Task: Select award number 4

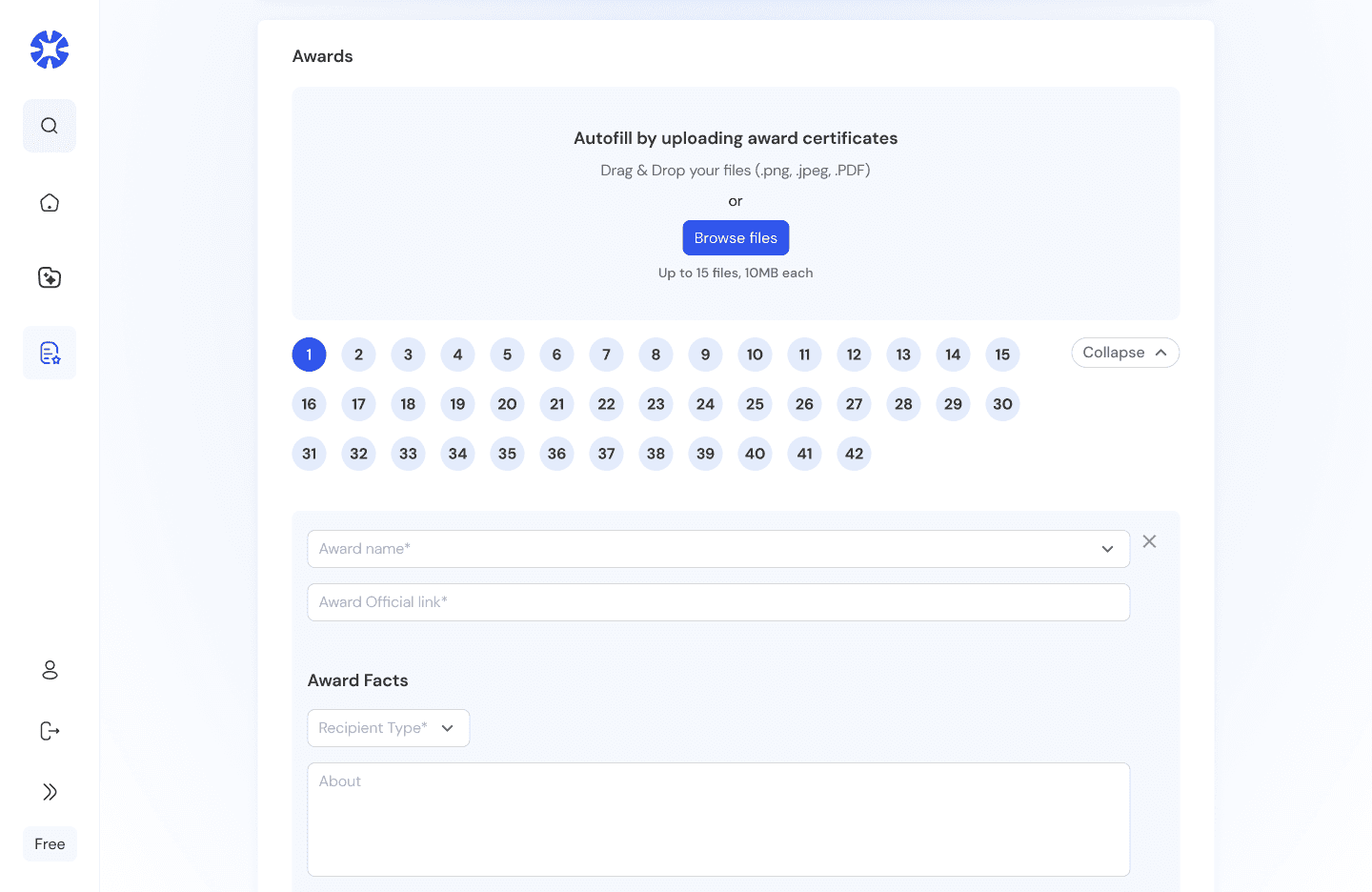Action: point(457,355)
